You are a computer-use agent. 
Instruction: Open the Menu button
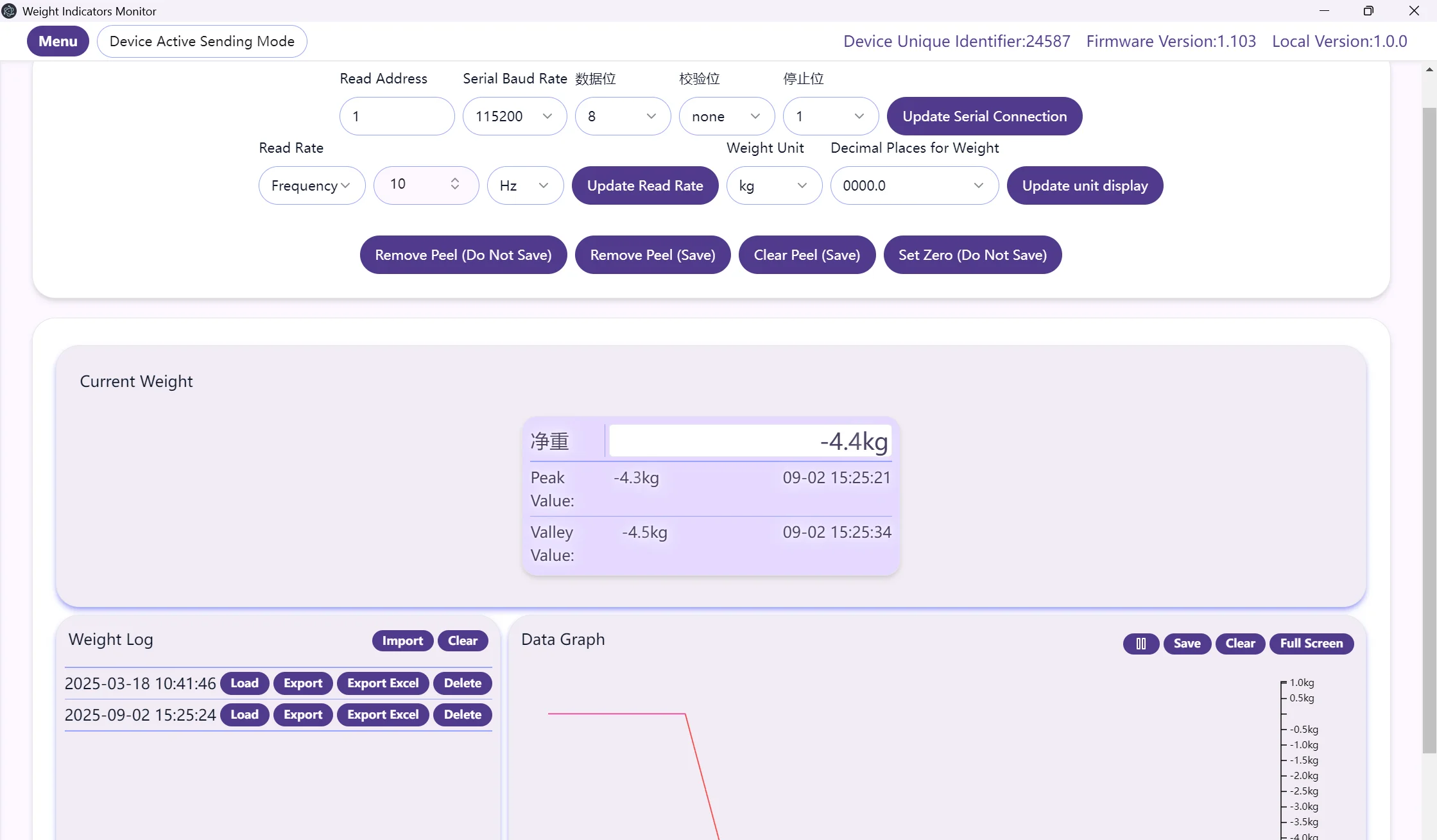pos(58,41)
